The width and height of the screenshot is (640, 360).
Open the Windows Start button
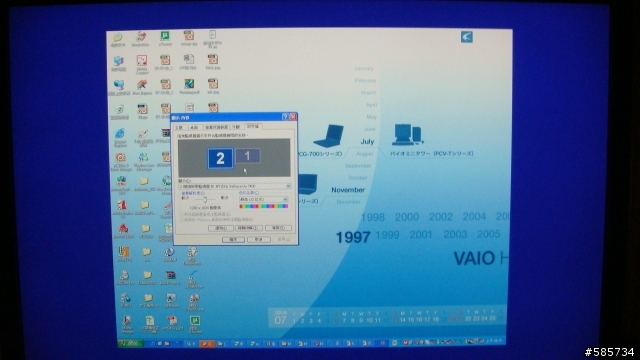[x=130, y=344]
